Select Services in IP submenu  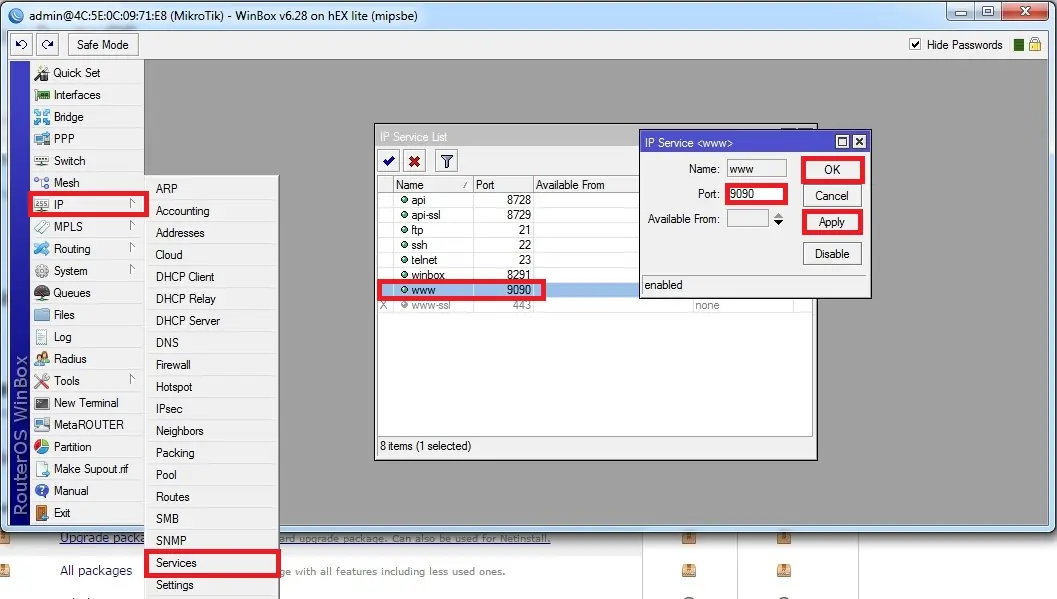click(212, 563)
